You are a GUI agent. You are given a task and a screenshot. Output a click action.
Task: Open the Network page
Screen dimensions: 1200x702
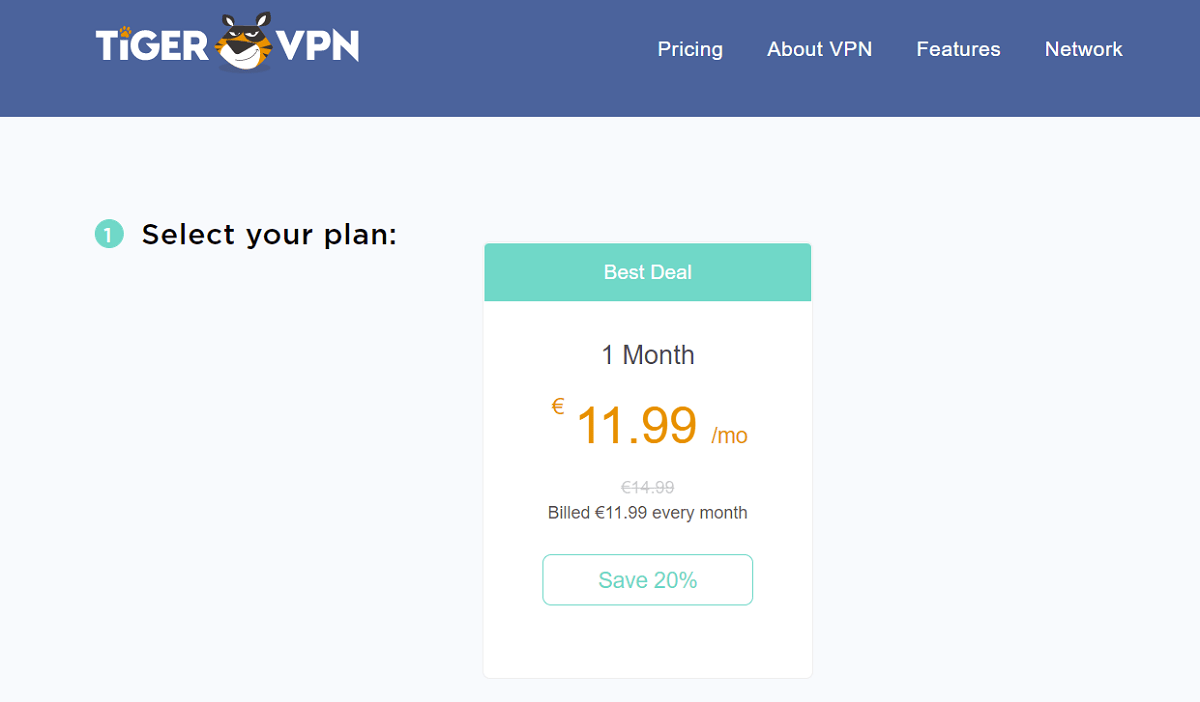[x=1084, y=49]
